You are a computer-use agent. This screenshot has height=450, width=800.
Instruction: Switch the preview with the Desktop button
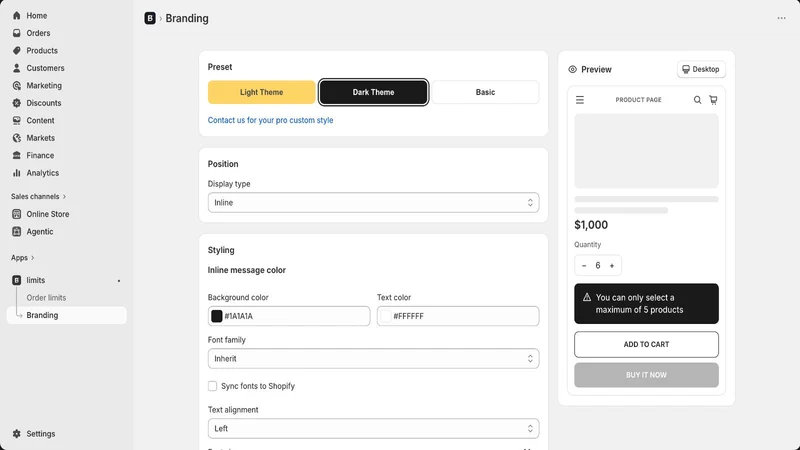click(701, 69)
